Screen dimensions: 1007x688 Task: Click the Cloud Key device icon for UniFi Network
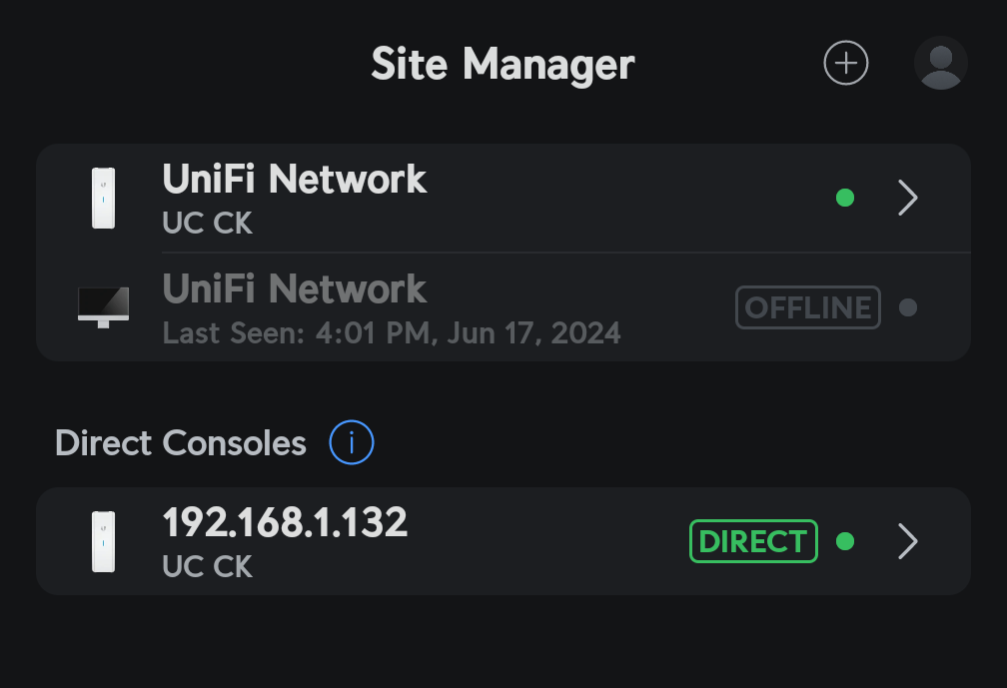pos(103,198)
